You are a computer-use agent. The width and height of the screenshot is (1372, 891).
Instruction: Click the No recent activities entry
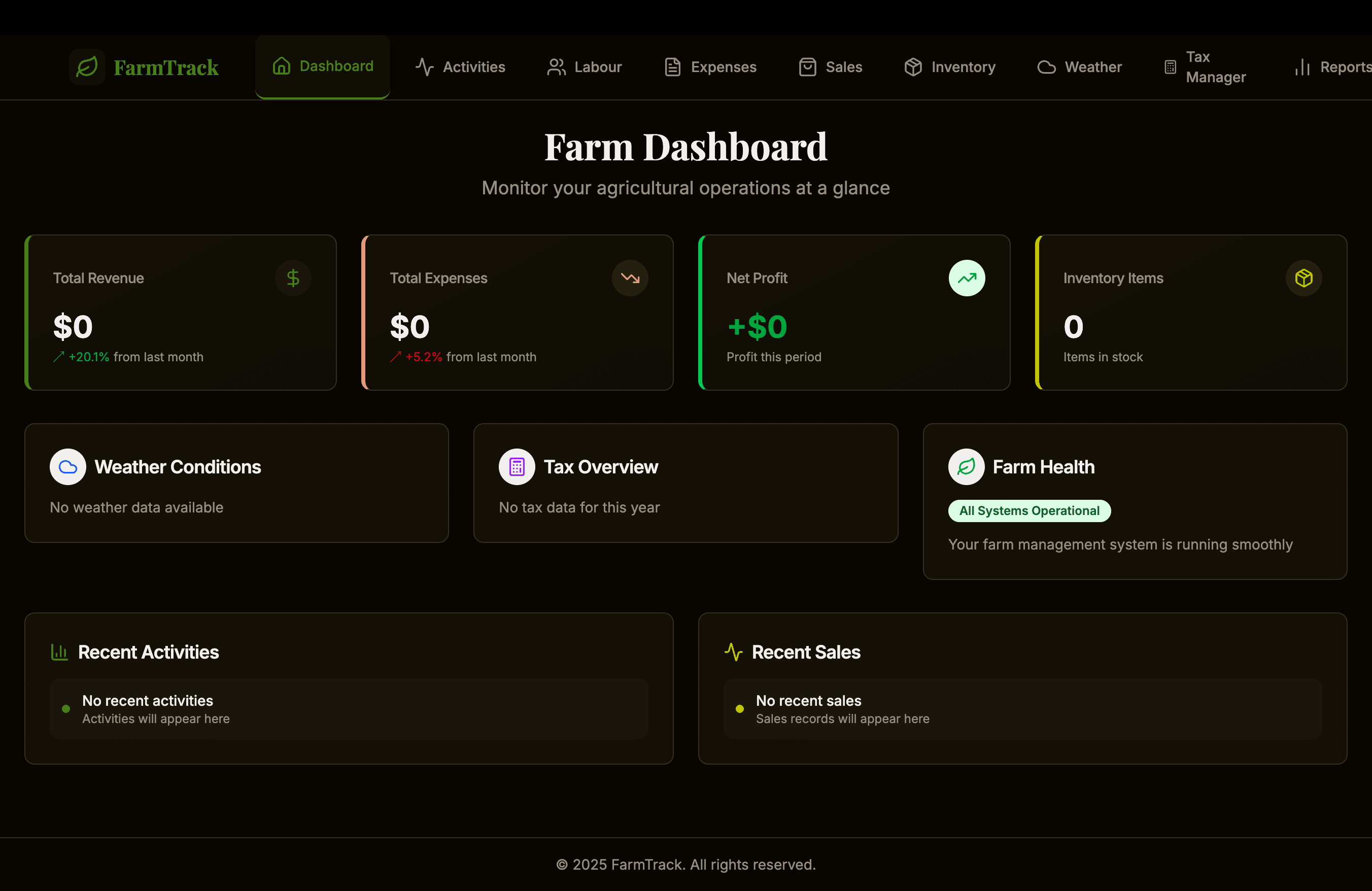pos(147,700)
